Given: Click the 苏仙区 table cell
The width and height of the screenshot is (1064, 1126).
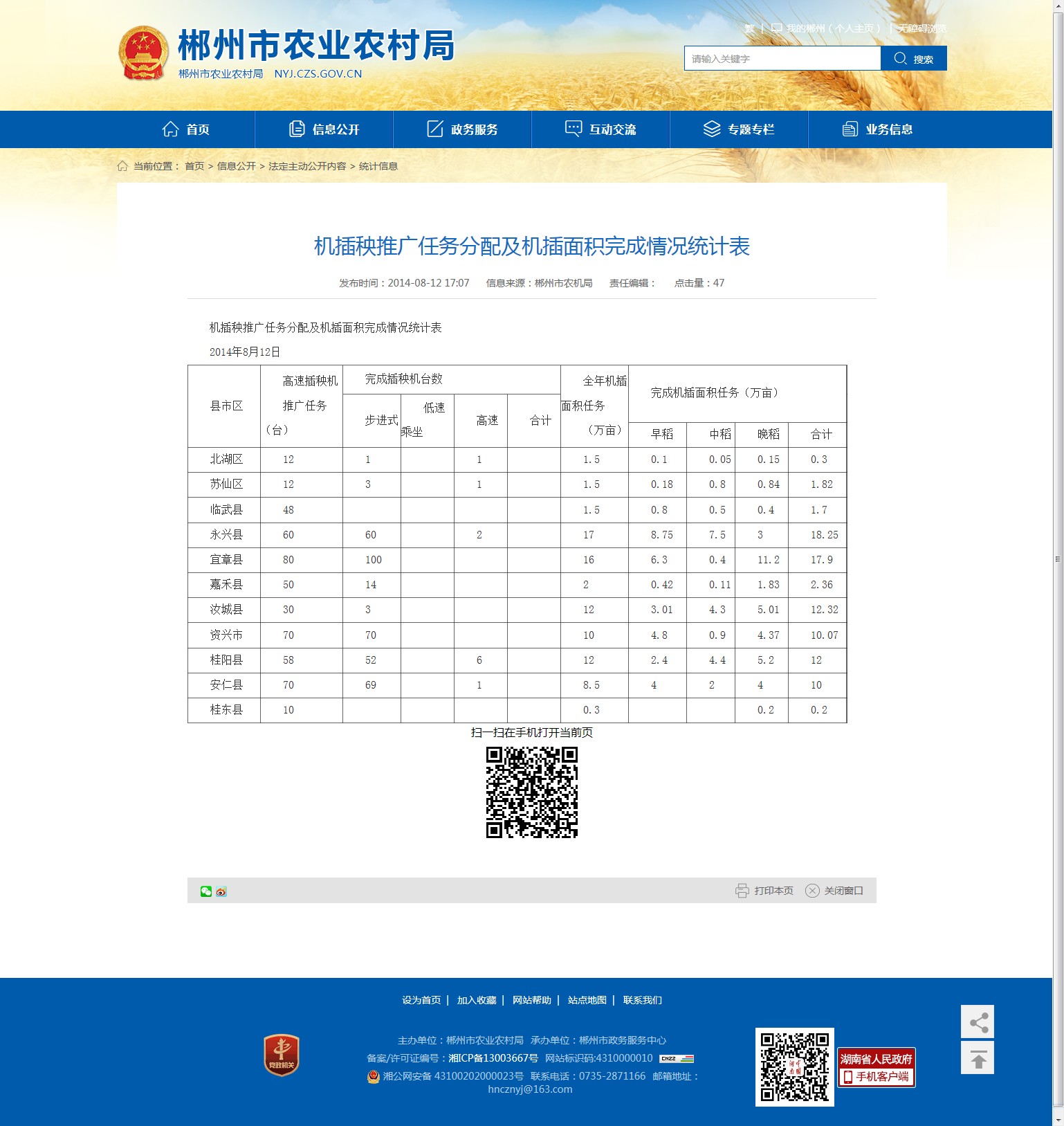Looking at the screenshot, I should pos(224,484).
